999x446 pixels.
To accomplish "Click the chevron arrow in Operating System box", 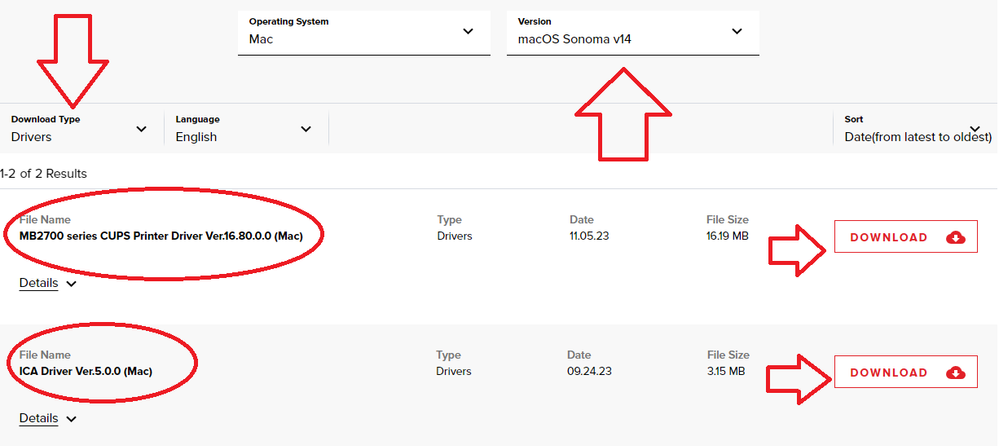I will [x=468, y=31].
